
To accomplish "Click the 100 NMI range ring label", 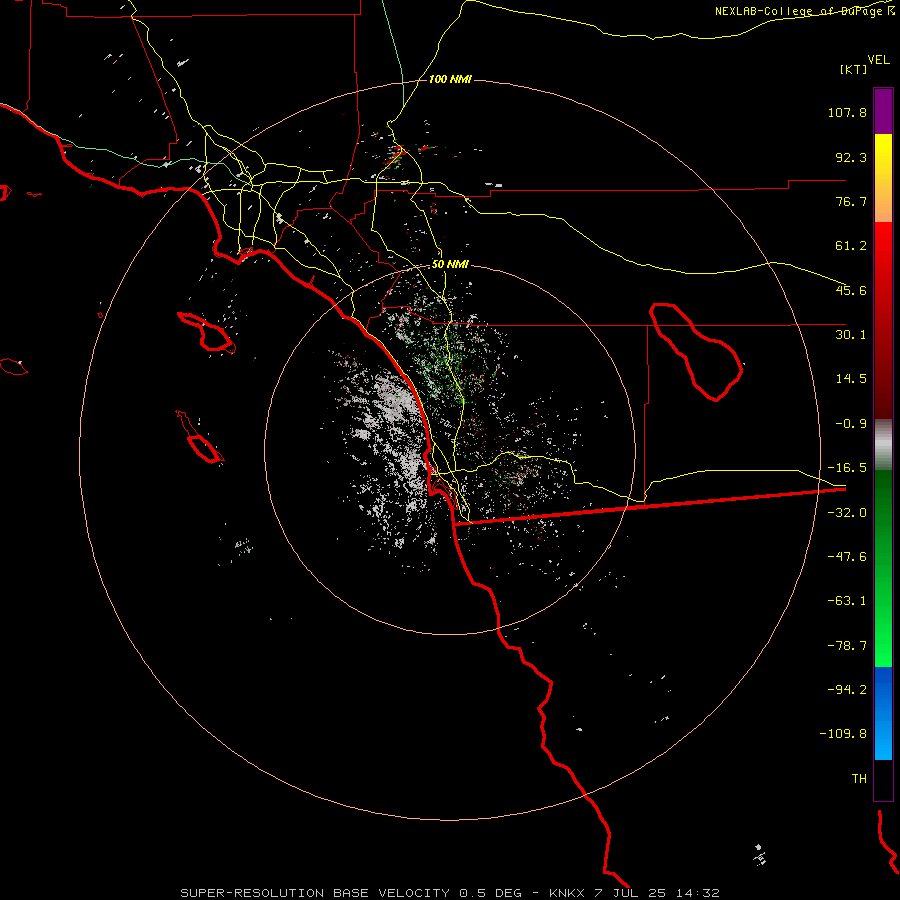I will [x=450, y=79].
